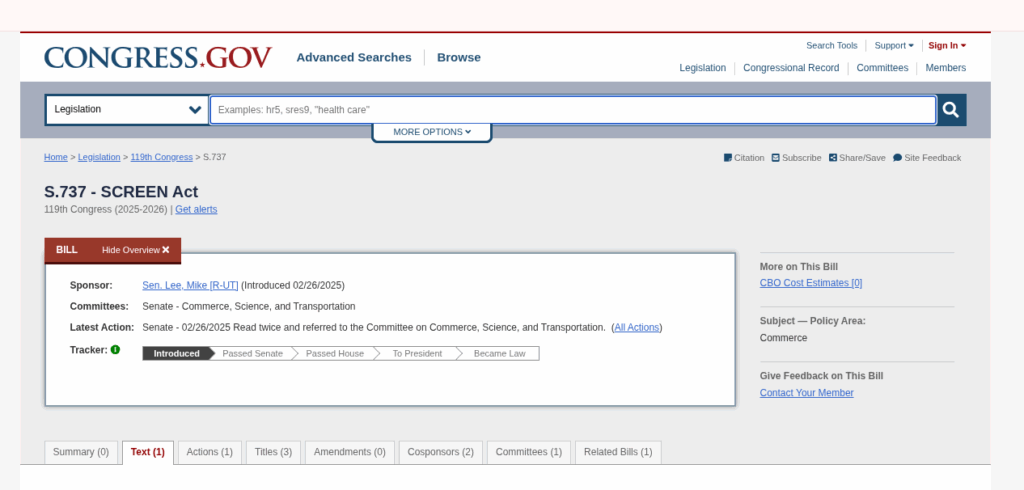Image resolution: width=1024 pixels, height=490 pixels.
Task: Open the Citation tool
Action: tap(744, 157)
